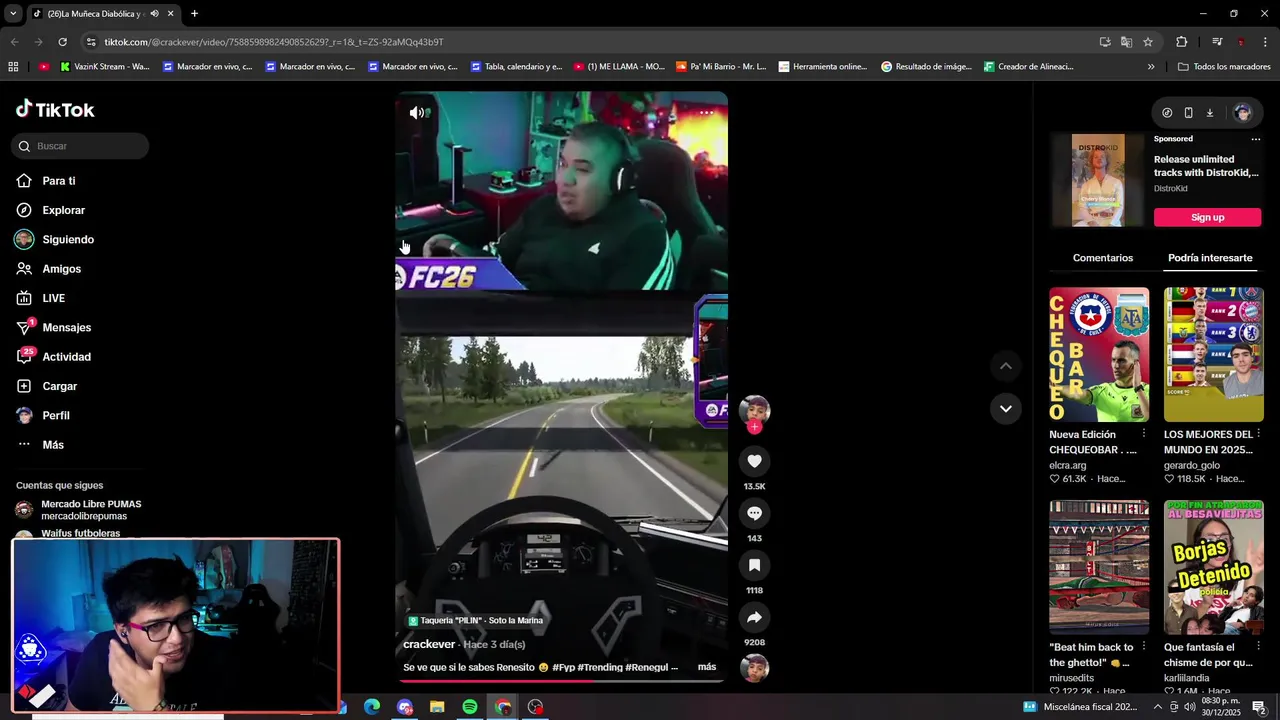The width and height of the screenshot is (1280, 720).
Task: Open a new Chrome tab
Action: point(194,14)
